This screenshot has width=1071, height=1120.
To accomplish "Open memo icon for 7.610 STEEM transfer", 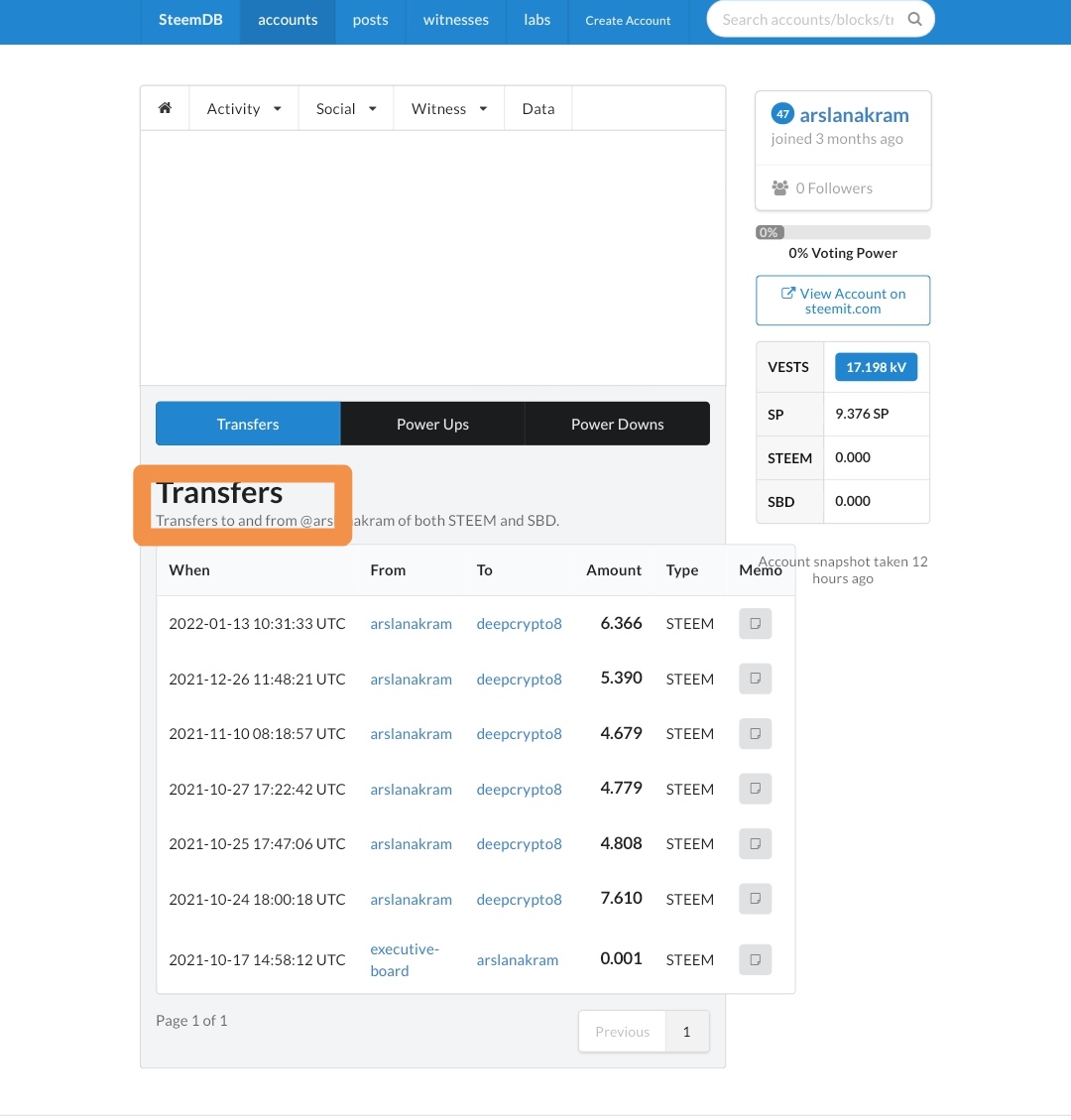I will [756, 899].
